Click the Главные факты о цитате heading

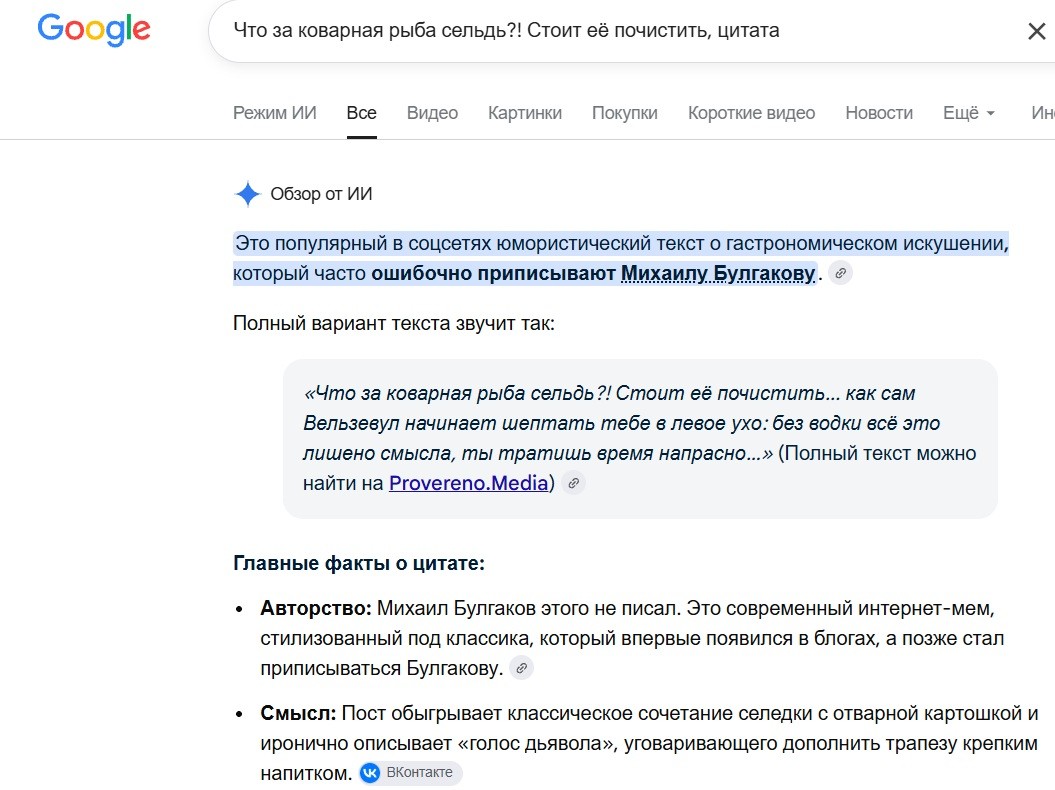359,563
